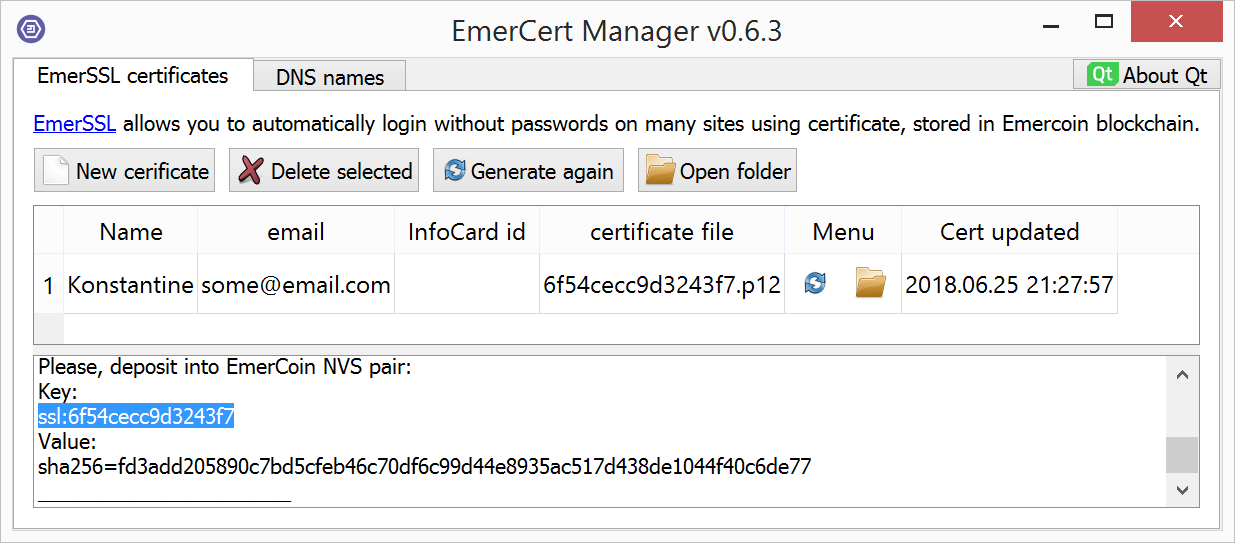
Task: Click the refresh icon in Konstantine's Menu cell
Action: tap(816, 284)
